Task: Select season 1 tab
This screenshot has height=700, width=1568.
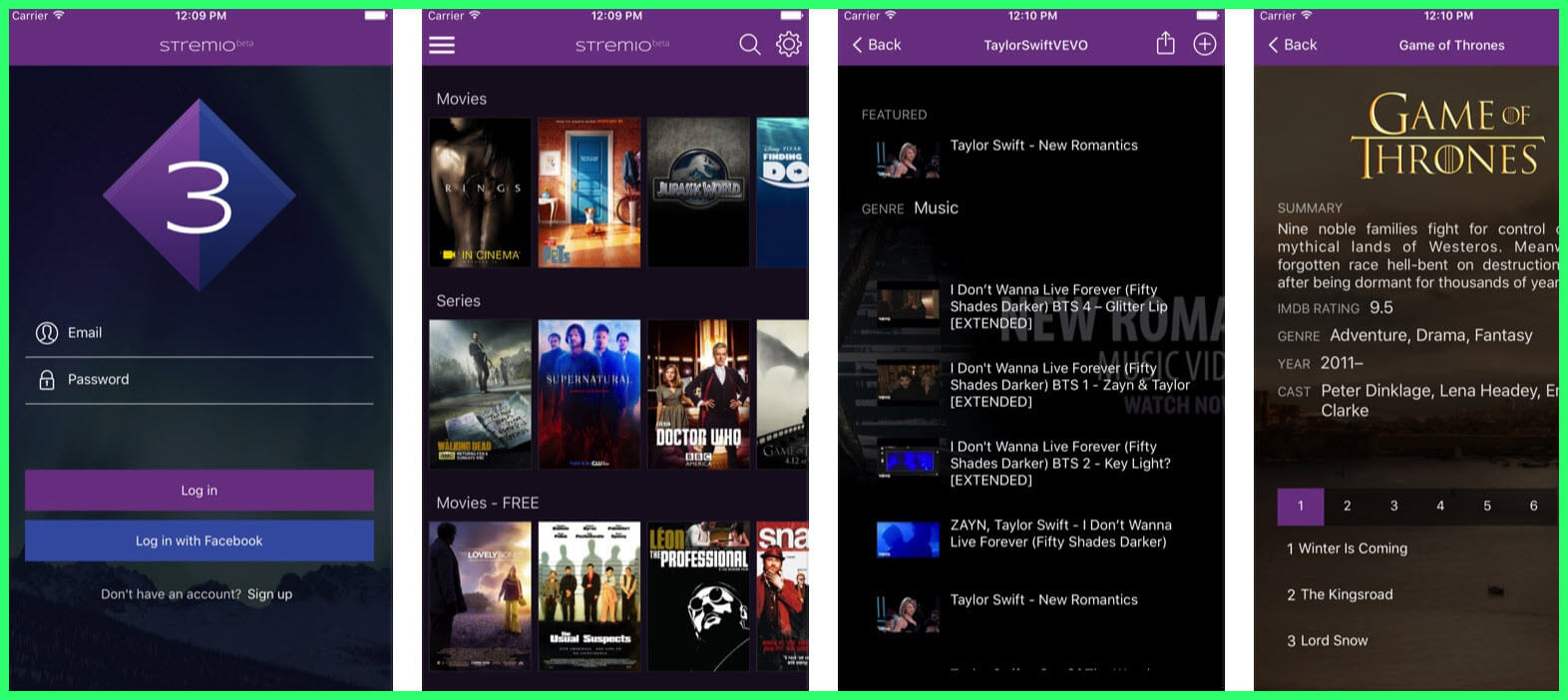Action: click(x=1301, y=506)
